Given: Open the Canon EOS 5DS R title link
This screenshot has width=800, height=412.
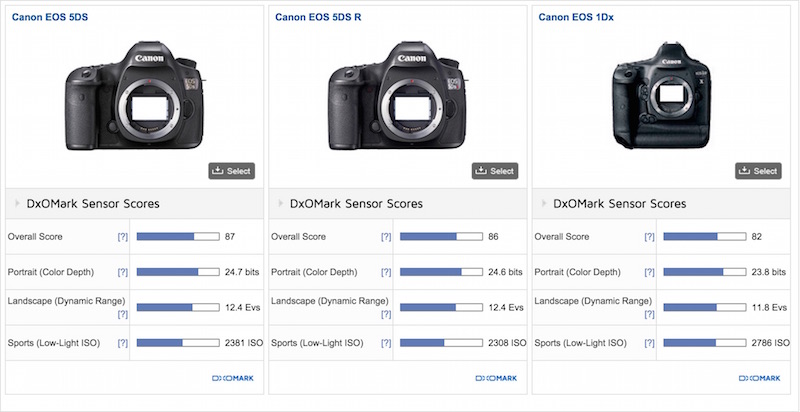Looking at the screenshot, I should point(318,17).
